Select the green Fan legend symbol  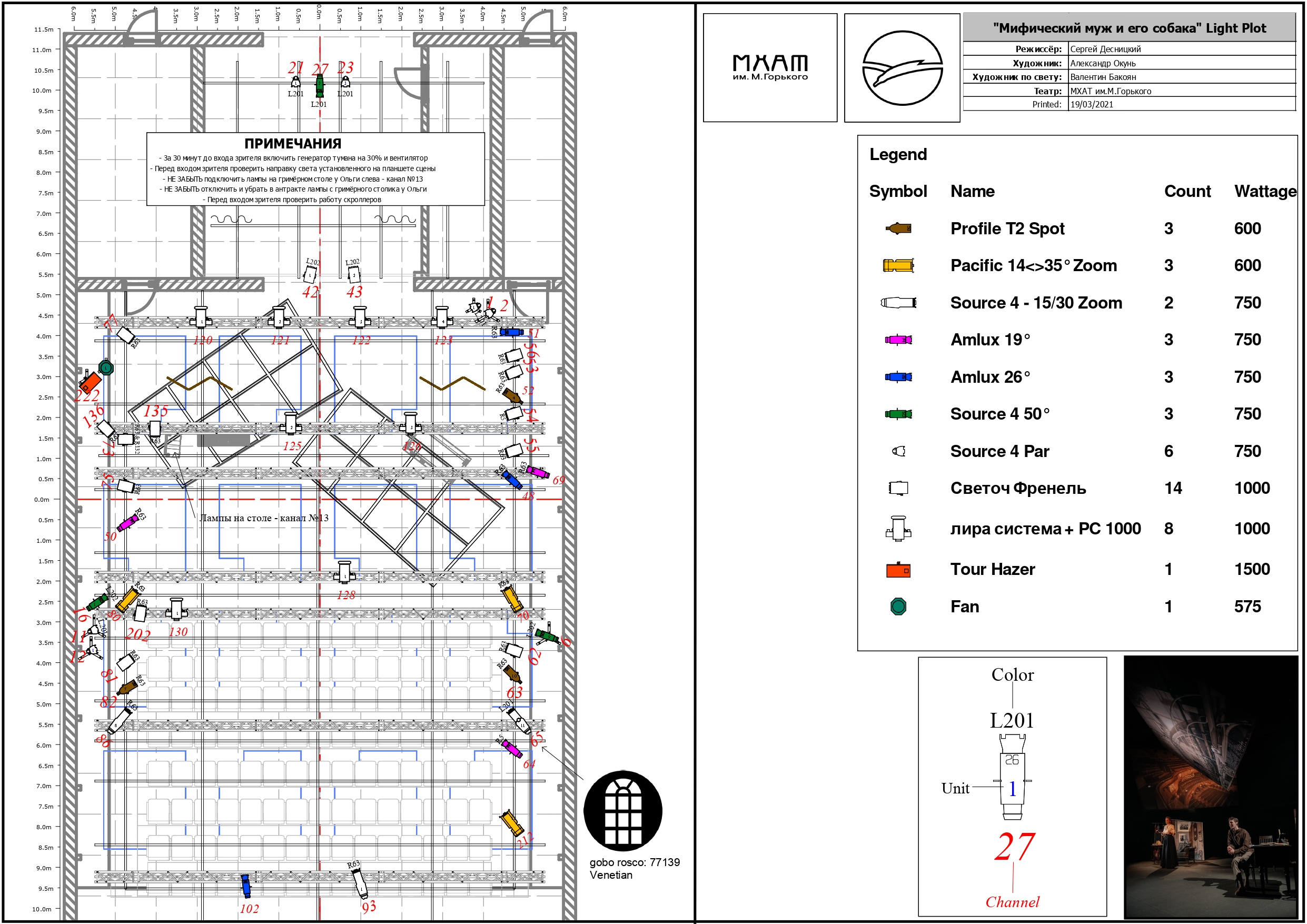pos(898,607)
